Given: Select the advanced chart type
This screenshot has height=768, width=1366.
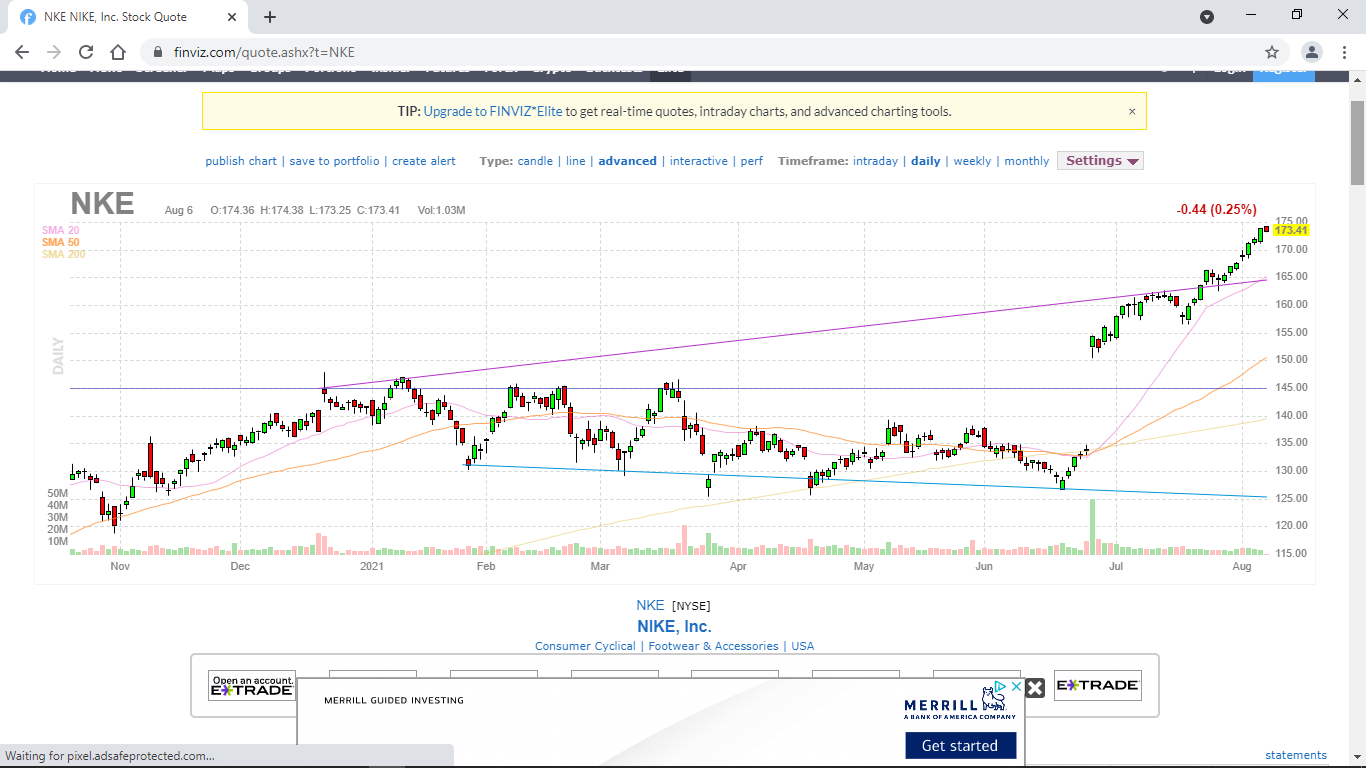Looking at the screenshot, I should coord(628,161).
